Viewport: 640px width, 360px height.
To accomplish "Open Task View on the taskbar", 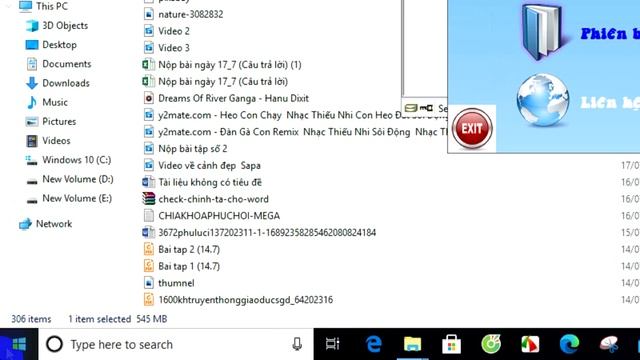I will (332, 344).
